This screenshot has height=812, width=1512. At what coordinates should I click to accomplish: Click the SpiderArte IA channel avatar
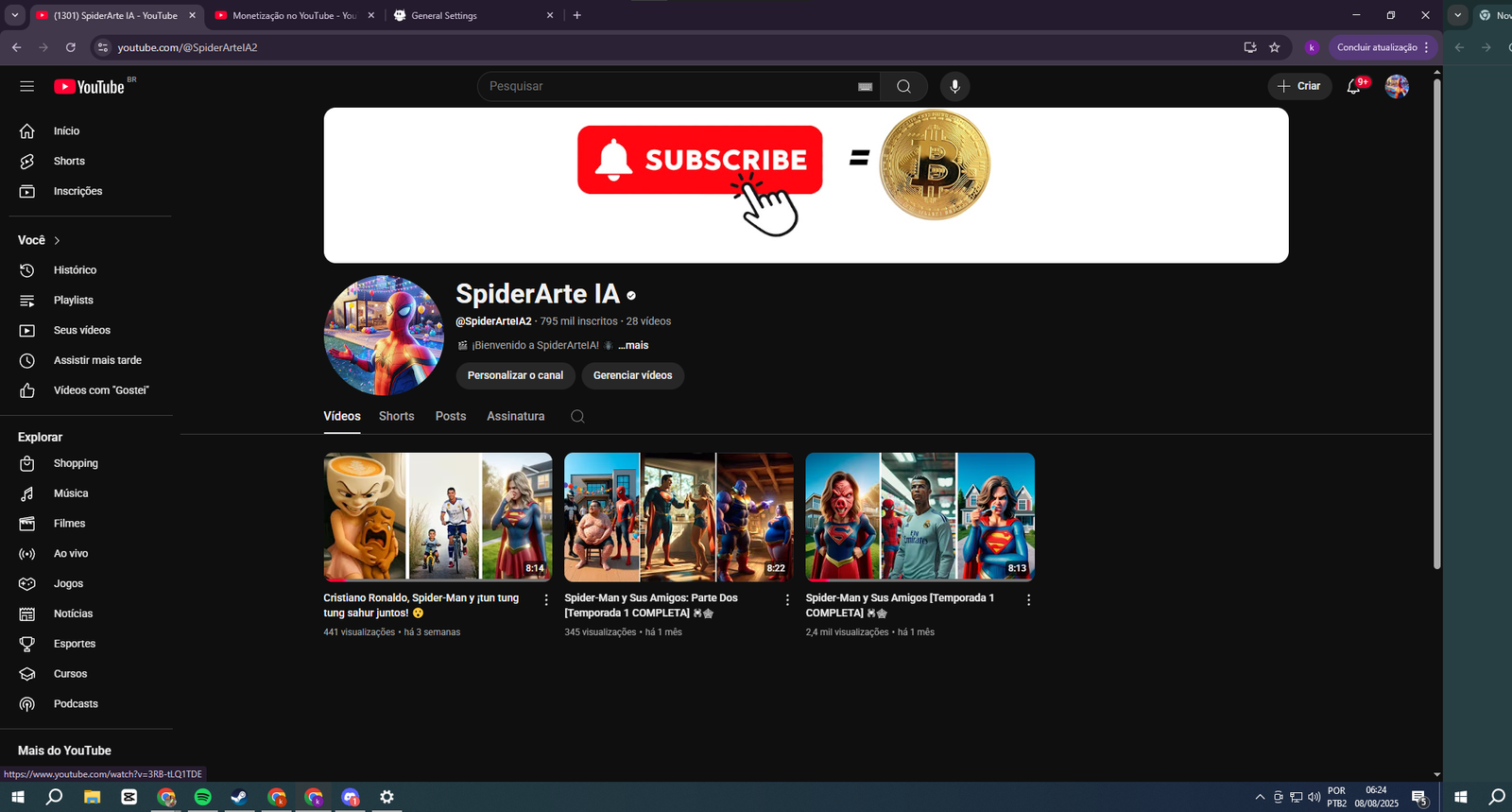384,336
